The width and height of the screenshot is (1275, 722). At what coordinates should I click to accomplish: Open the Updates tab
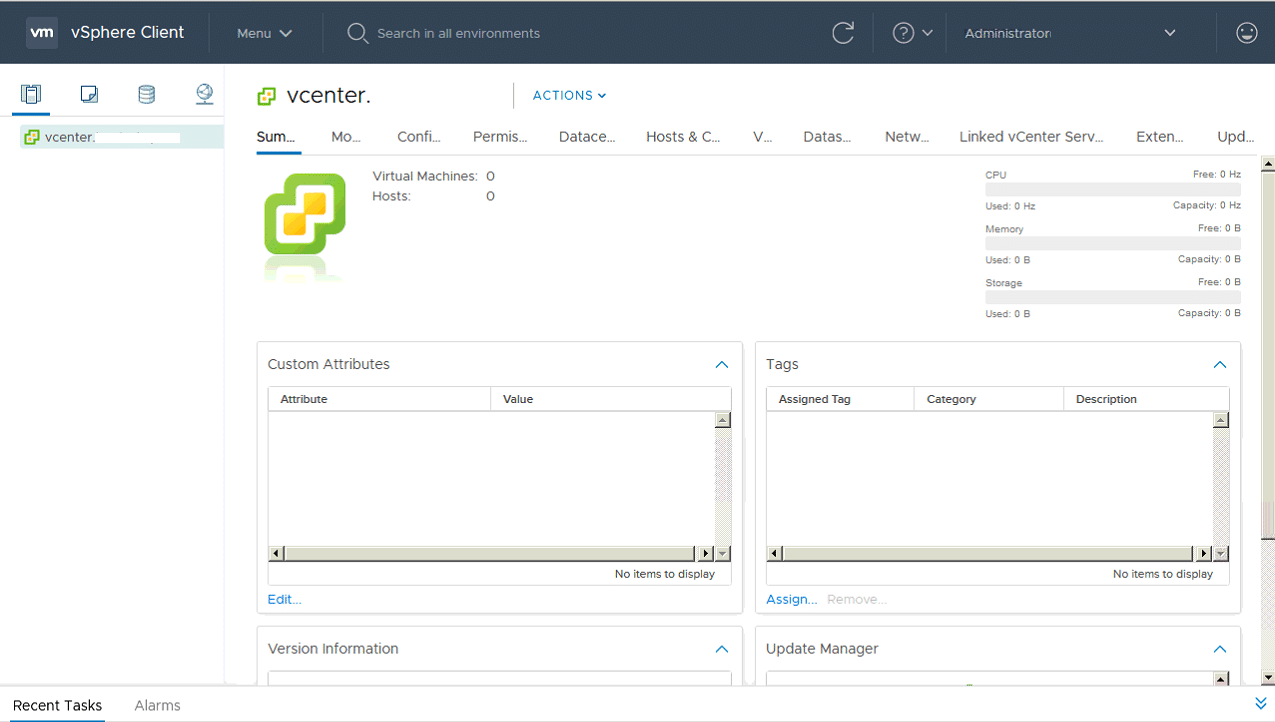pyautogui.click(x=1236, y=137)
